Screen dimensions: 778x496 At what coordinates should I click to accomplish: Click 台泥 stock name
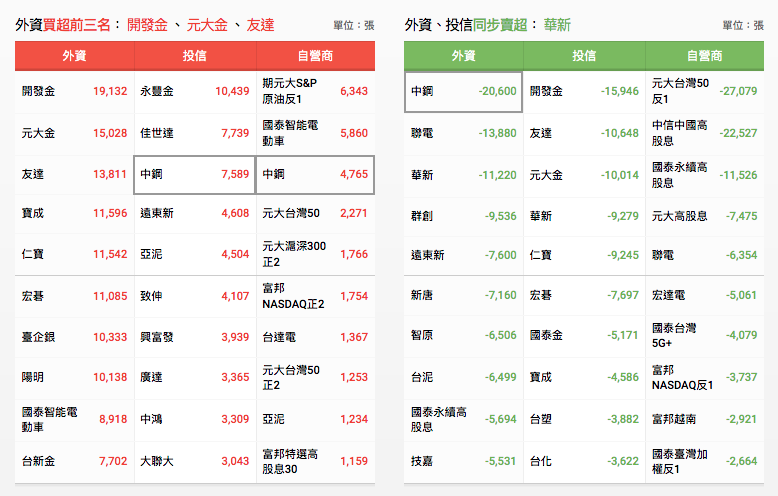click(422, 377)
